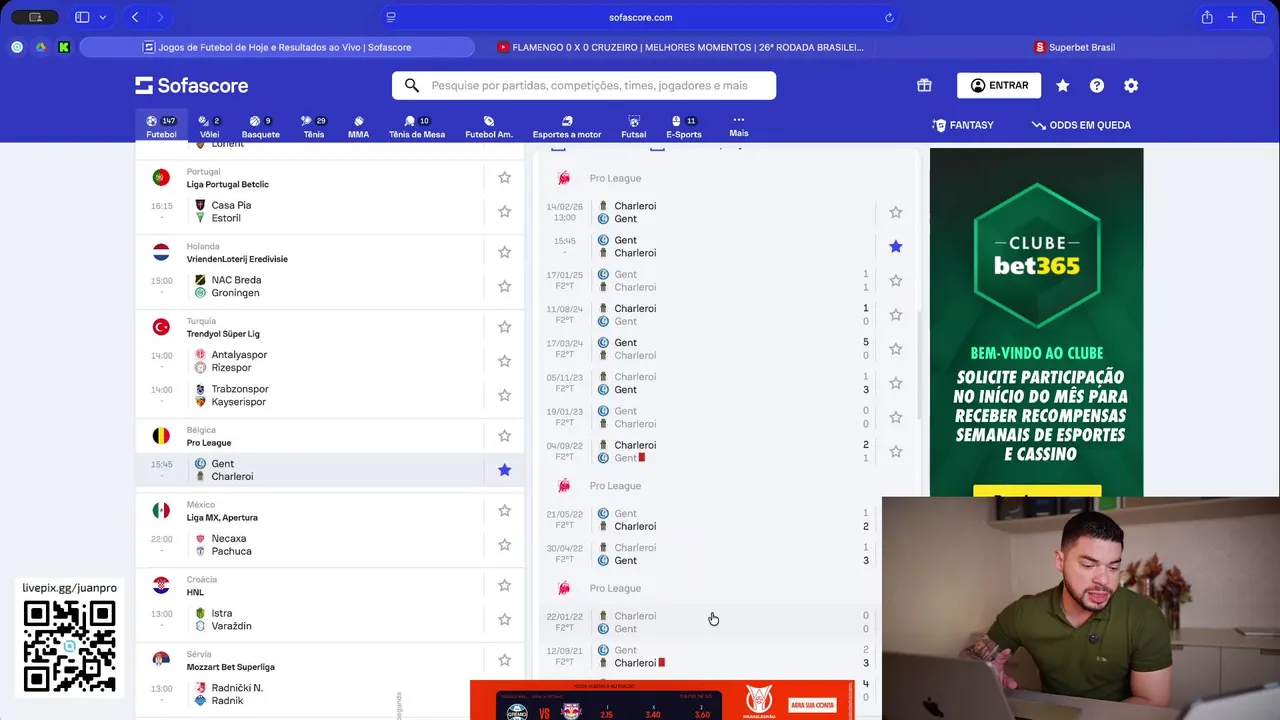Viewport: 1280px width, 720px height.
Task: Click the search field for matches
Action: (x=584, y=85)
